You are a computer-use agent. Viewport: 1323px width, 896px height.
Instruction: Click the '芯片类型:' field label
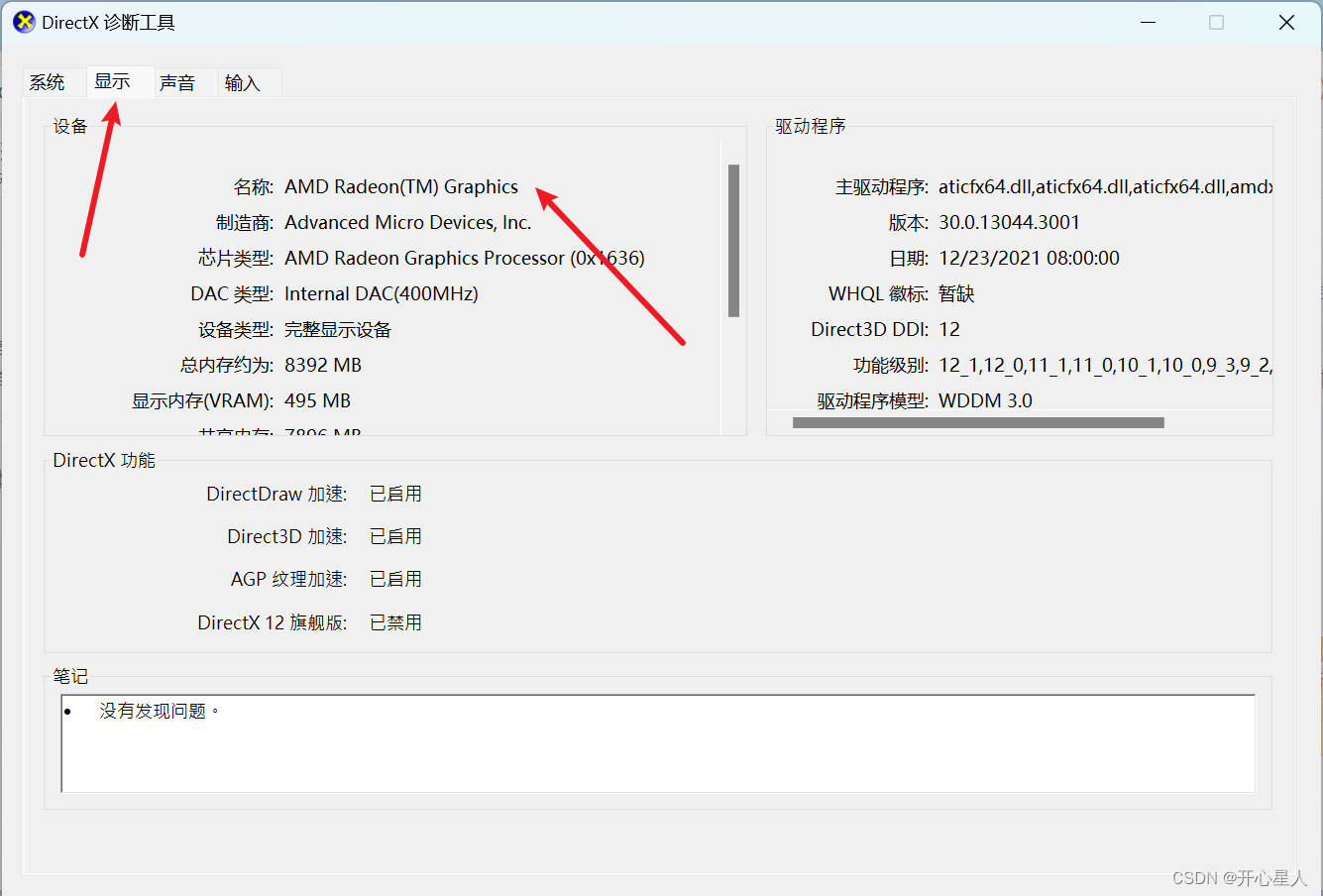click(x=236, y=259)
